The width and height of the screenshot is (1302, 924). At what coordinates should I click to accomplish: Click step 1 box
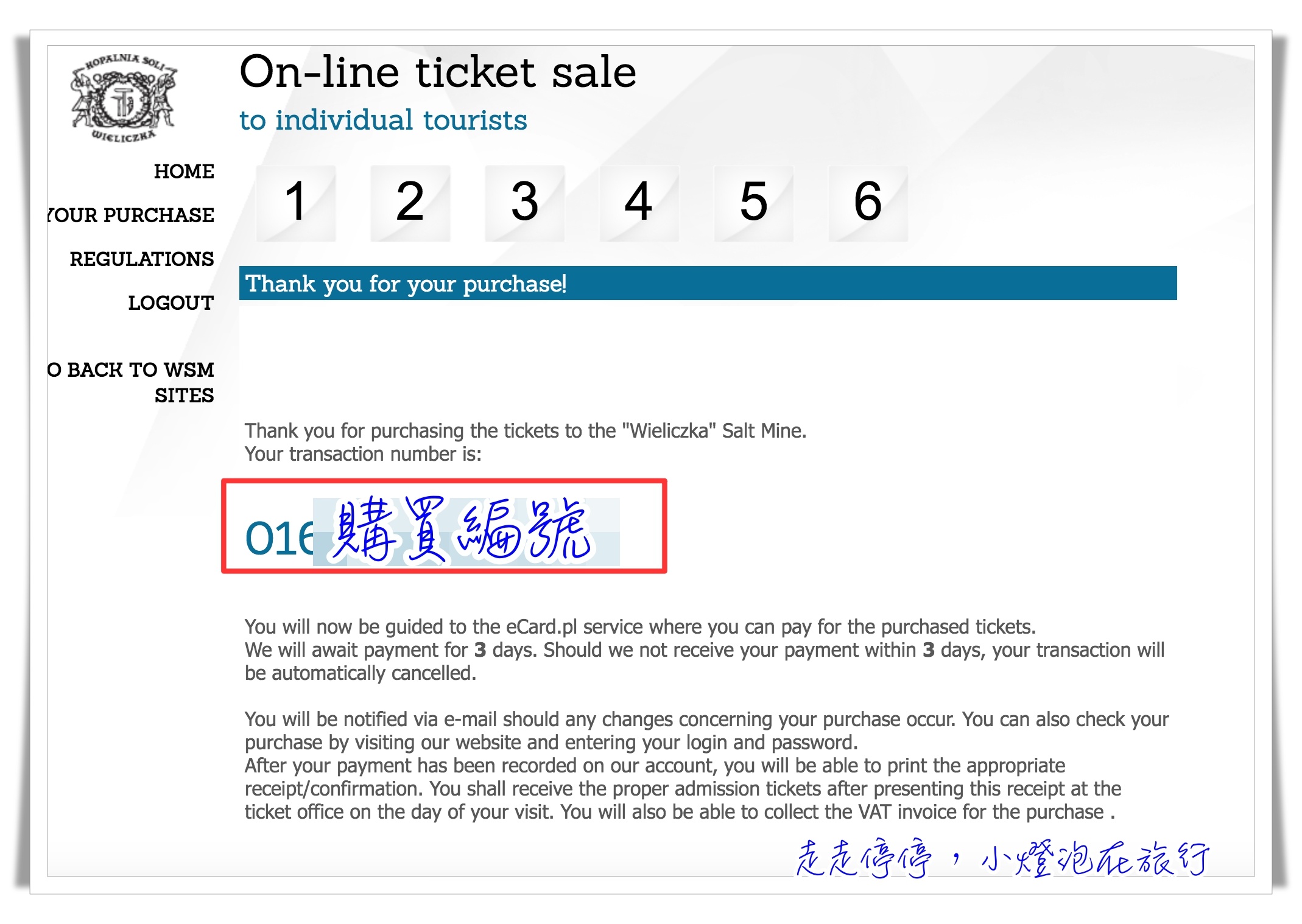pos(296,203)
